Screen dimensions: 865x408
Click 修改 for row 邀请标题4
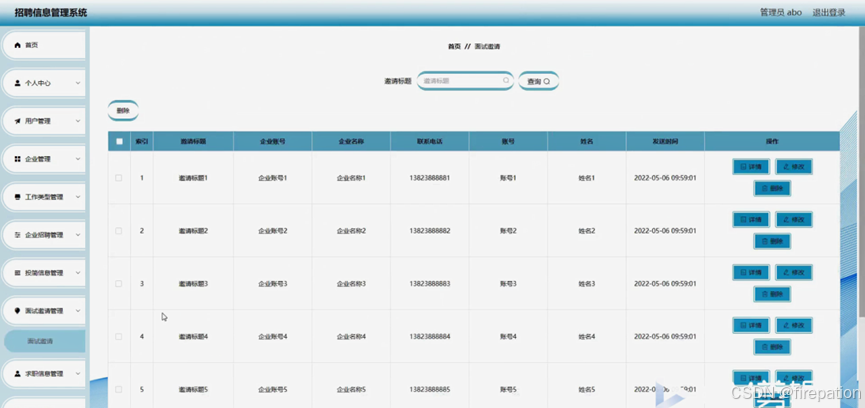pos(794,325)
